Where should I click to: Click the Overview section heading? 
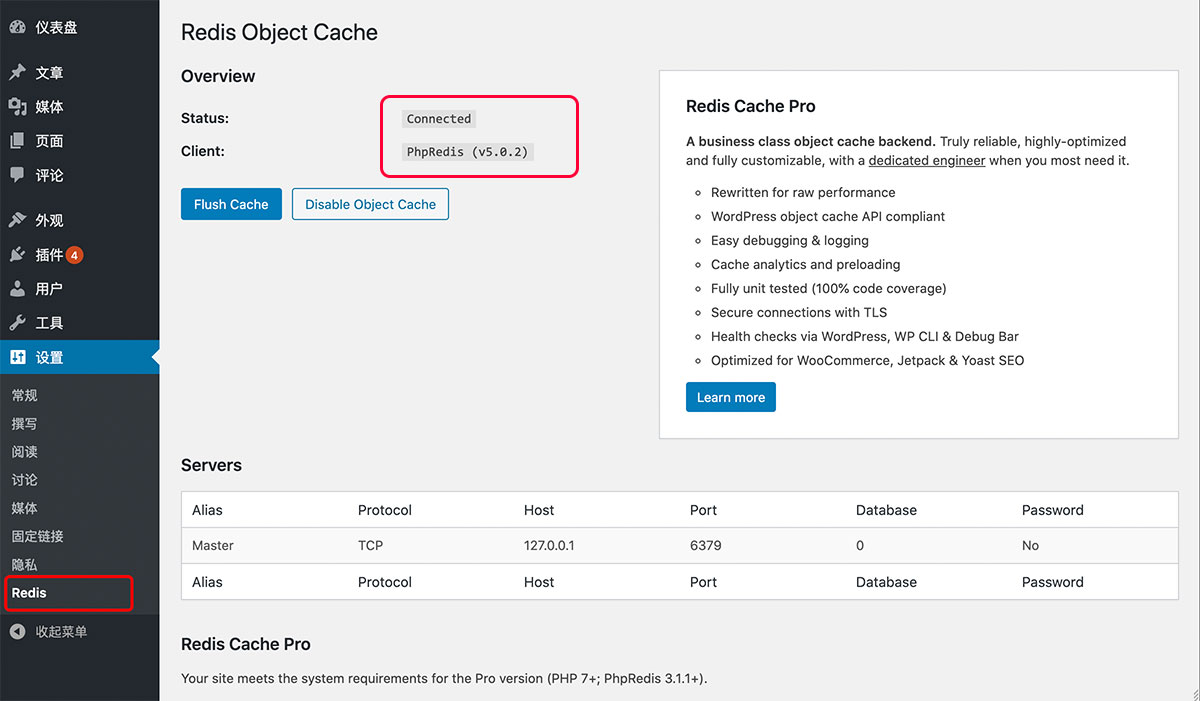[x=218, y=76]
